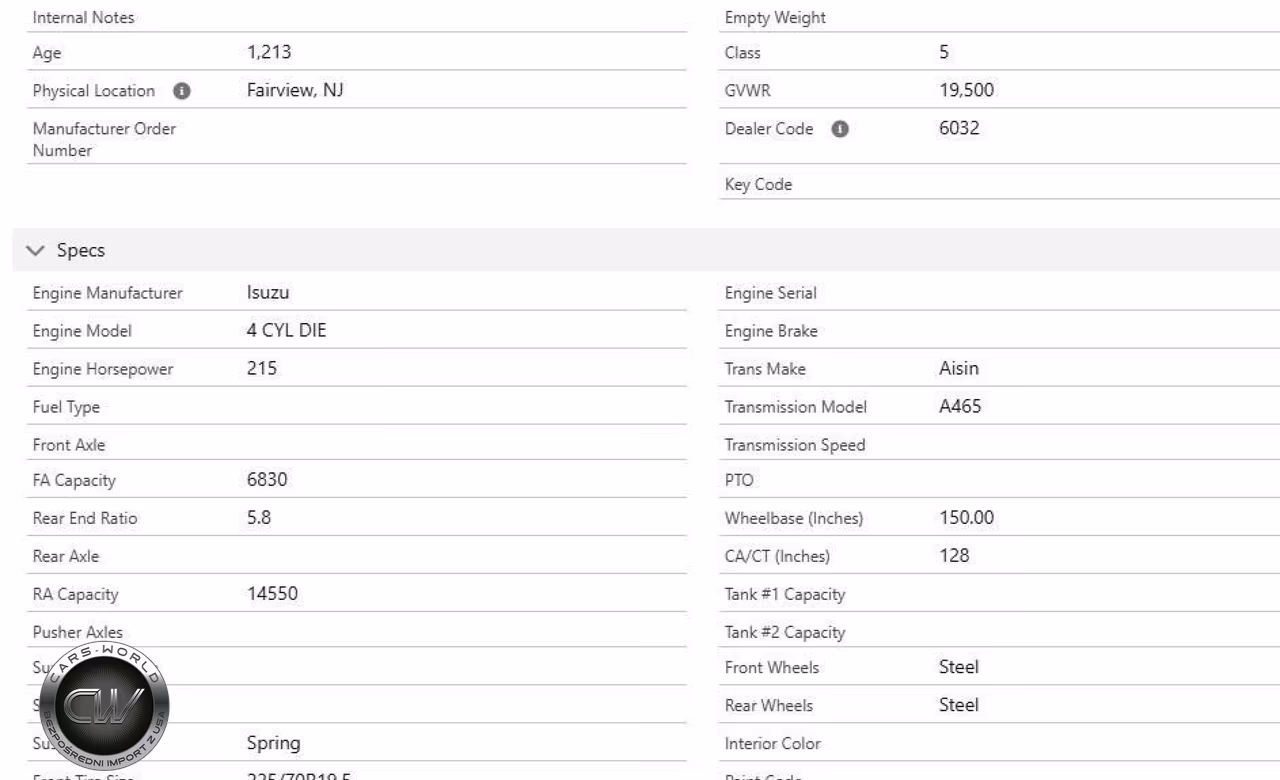Click the Front Wheels value Steel
The image size is (1280, 780).
click(x=959, y=667)
